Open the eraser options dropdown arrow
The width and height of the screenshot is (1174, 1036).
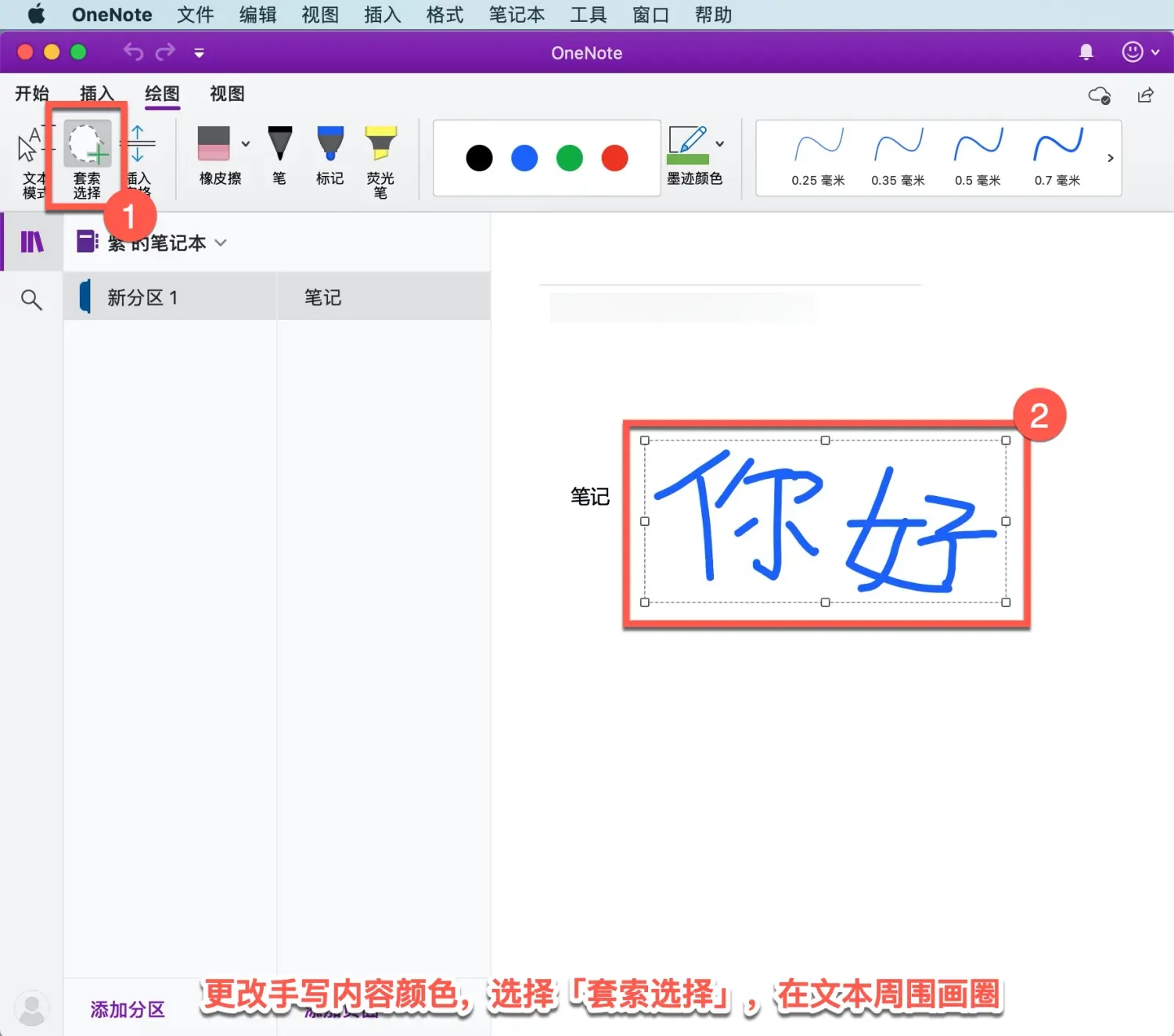tap(245, 145)
